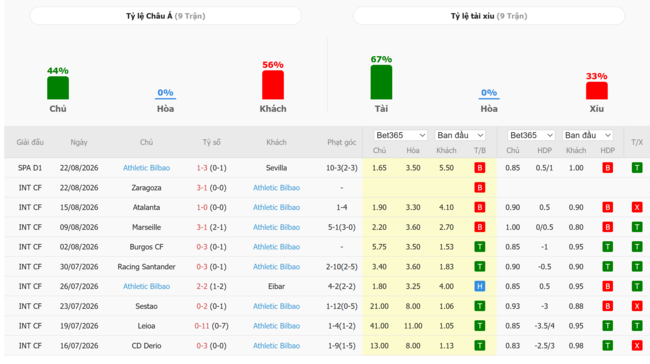Click the date 22/08/2026 in Sevilla row

click(x=79, y=168)
